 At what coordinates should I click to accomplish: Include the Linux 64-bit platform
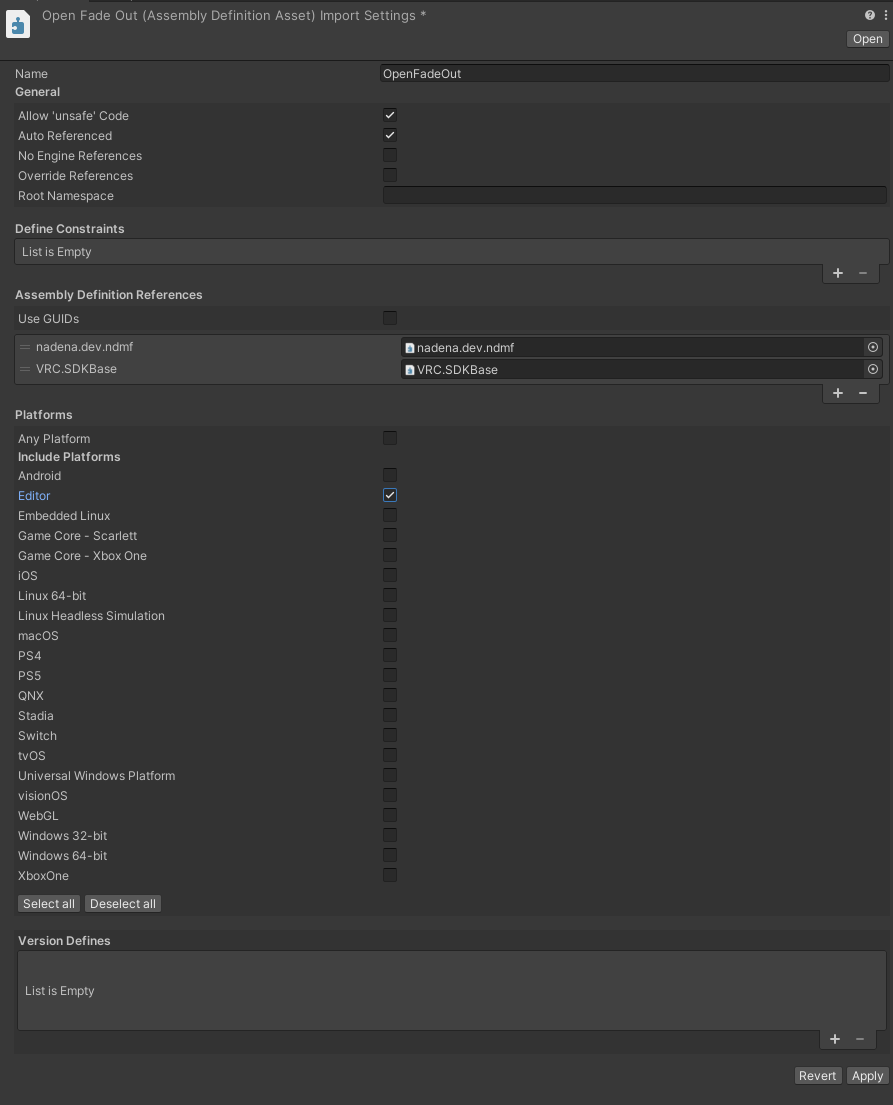[390, 595]
